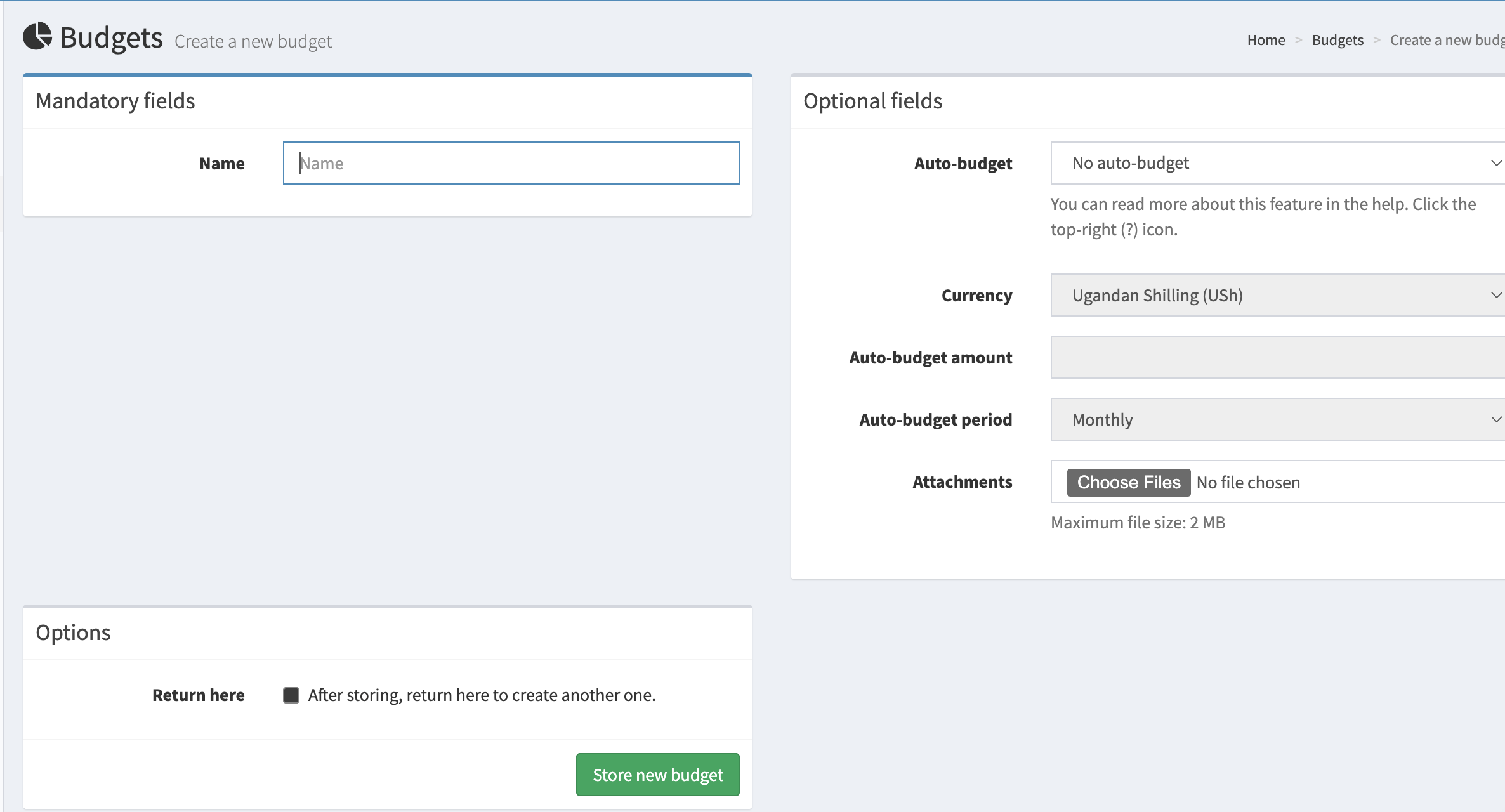Image resolution: width=1505 pixels, height=812 pixels.
Task: Click the Options section header
Action: coord(73,632)
